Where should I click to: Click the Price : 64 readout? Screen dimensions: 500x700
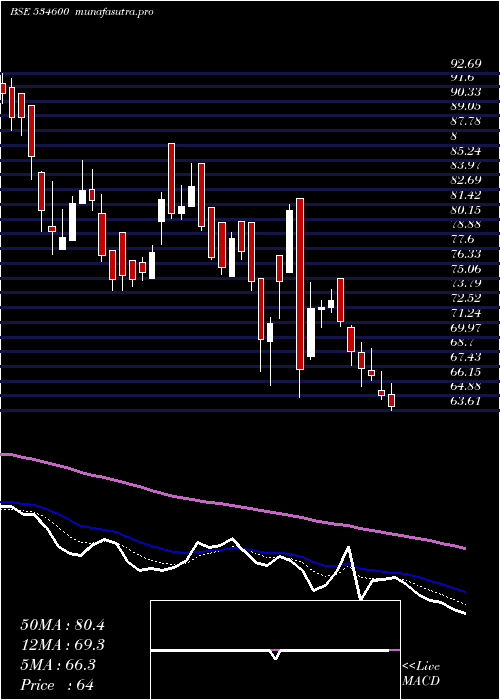coord(57,684)
